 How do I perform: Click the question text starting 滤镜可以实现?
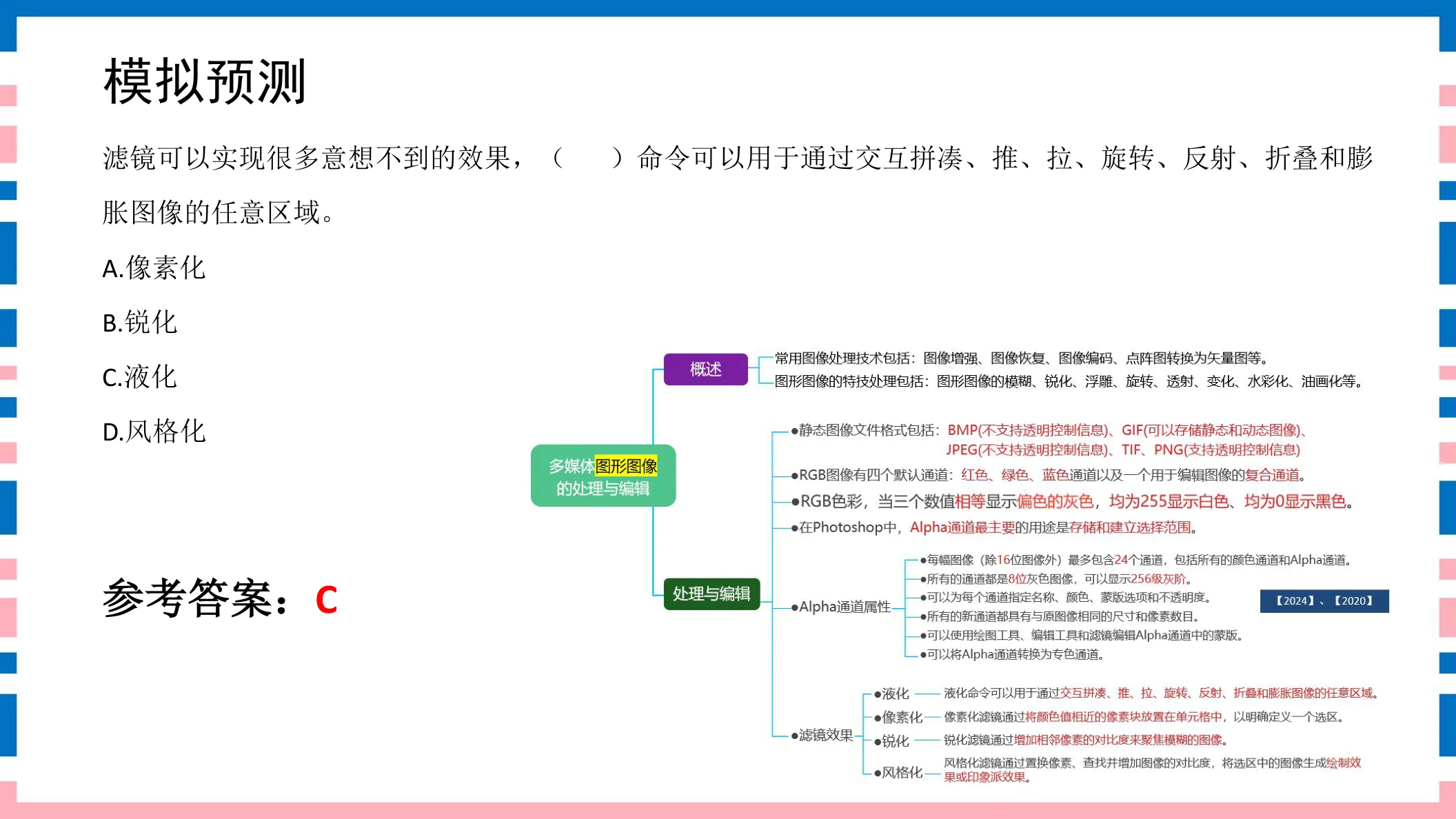click(x=738, y=185)
